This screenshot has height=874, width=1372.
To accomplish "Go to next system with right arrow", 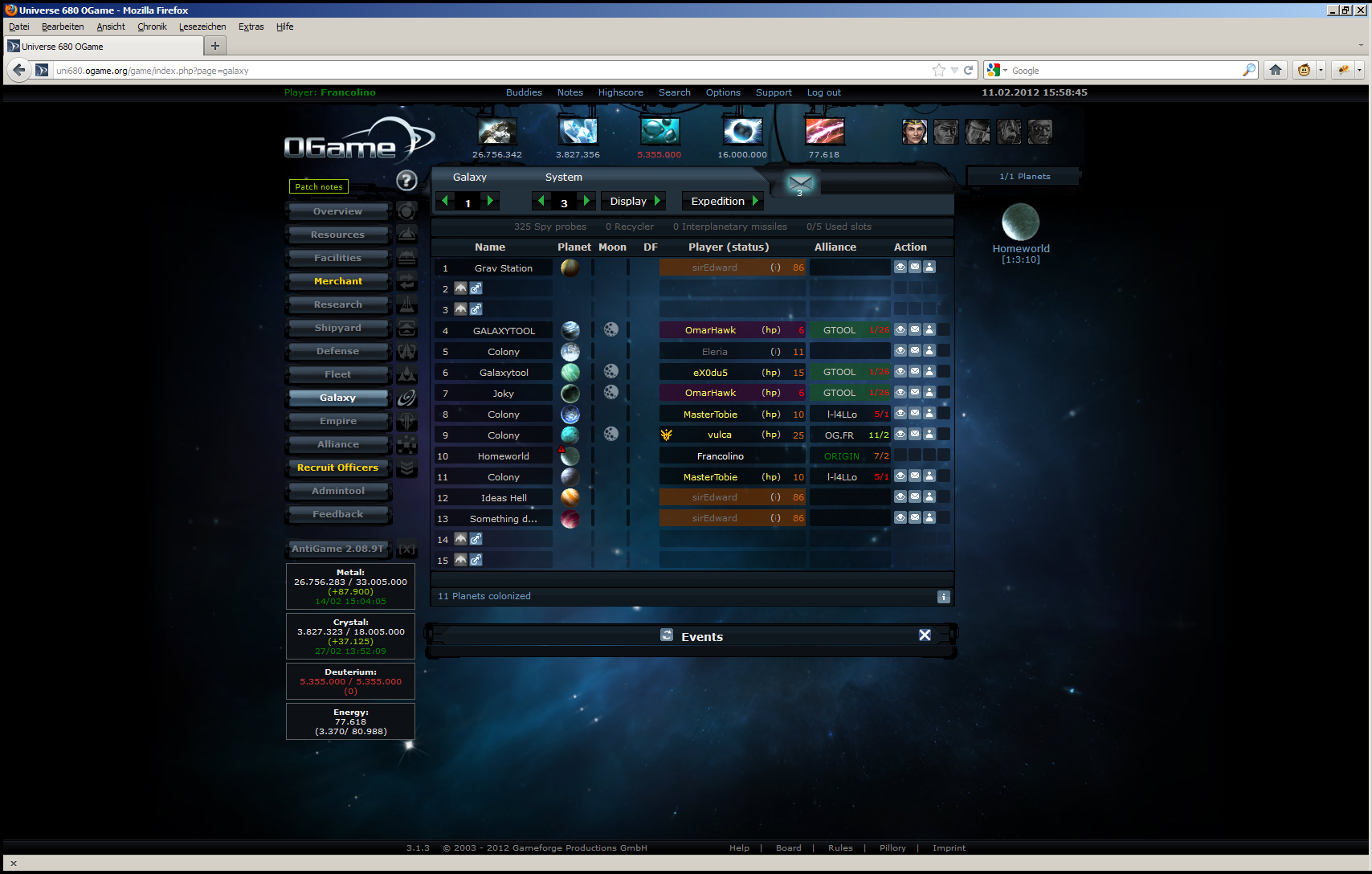I will coord(587,201).
